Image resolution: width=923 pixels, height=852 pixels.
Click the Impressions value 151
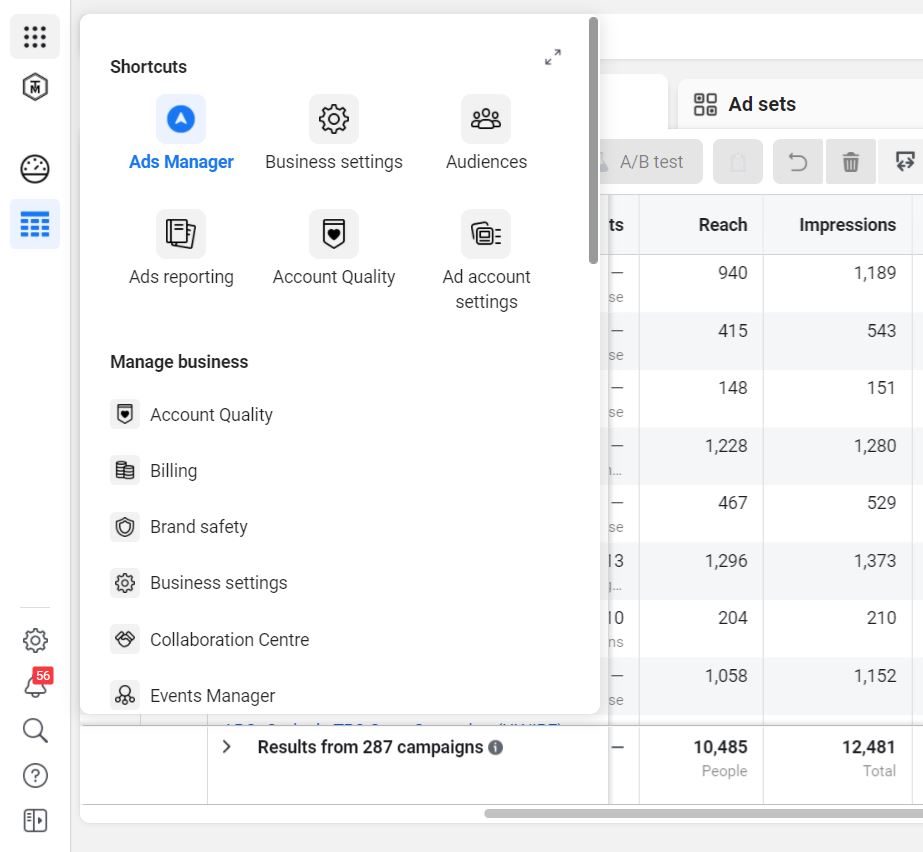click(x=881, y=387)
